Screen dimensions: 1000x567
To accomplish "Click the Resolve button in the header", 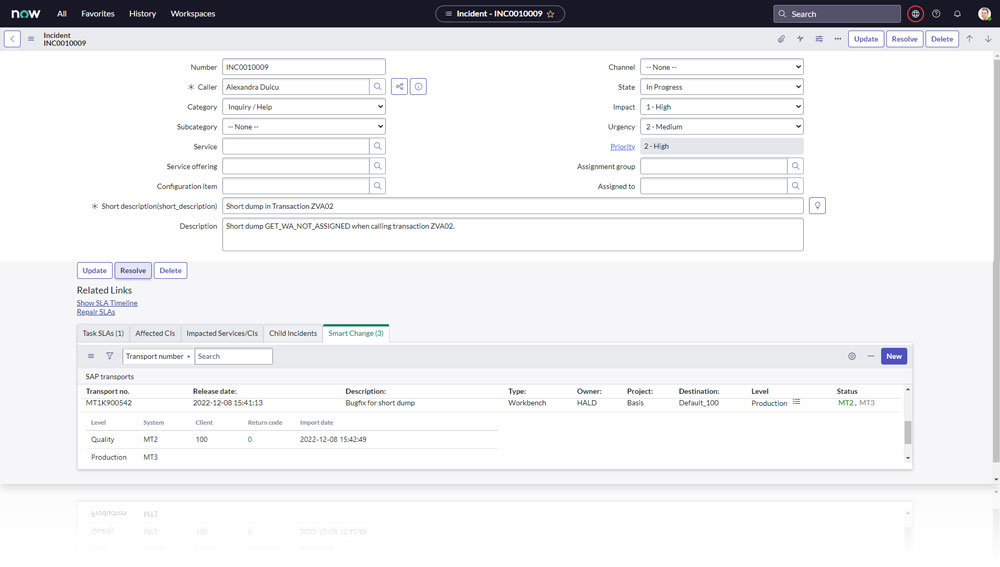I will tap(904, 39).
